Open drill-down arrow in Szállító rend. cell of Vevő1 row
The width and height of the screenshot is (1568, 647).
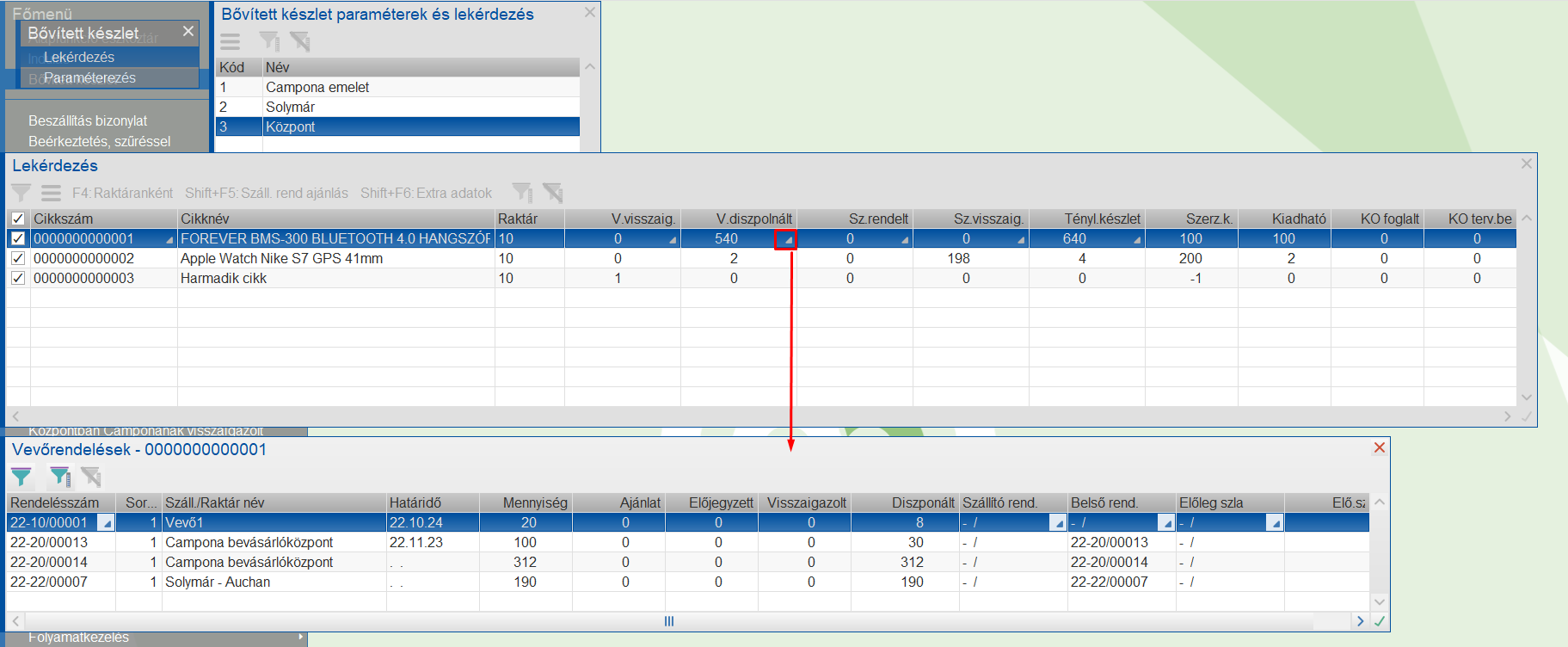pyautogui.click(x=1059, y=523)
